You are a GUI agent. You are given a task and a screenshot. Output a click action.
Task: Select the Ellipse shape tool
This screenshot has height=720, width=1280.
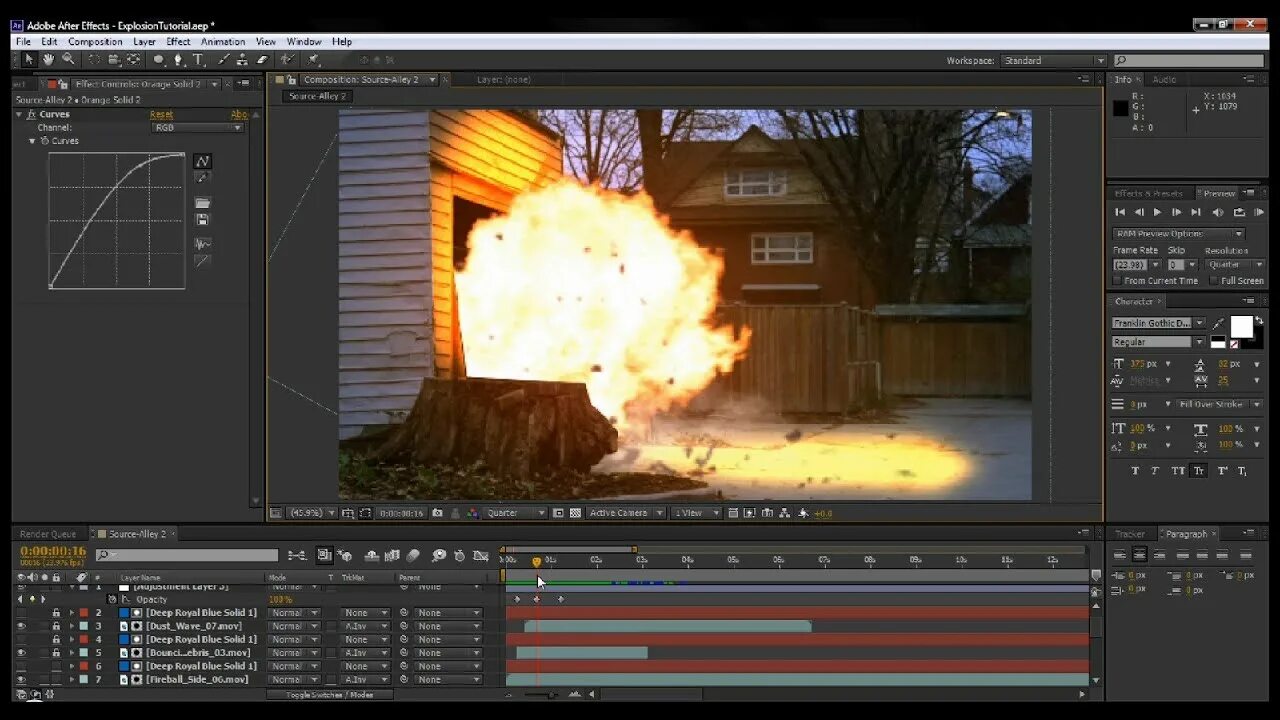click(x=159, y=60)
